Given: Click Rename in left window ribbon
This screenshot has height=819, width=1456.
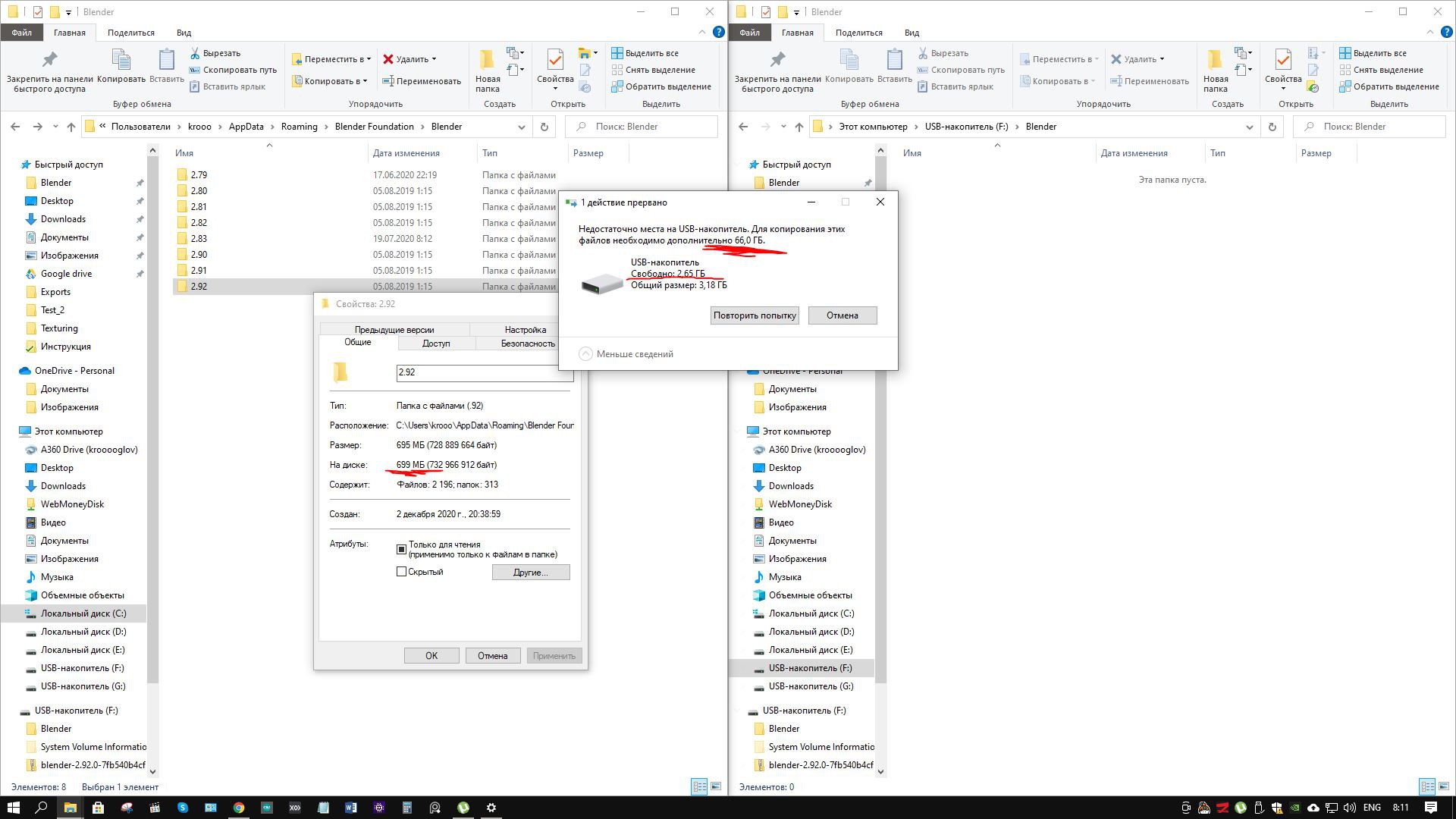Looking at the screenshot, I should 421,81.
